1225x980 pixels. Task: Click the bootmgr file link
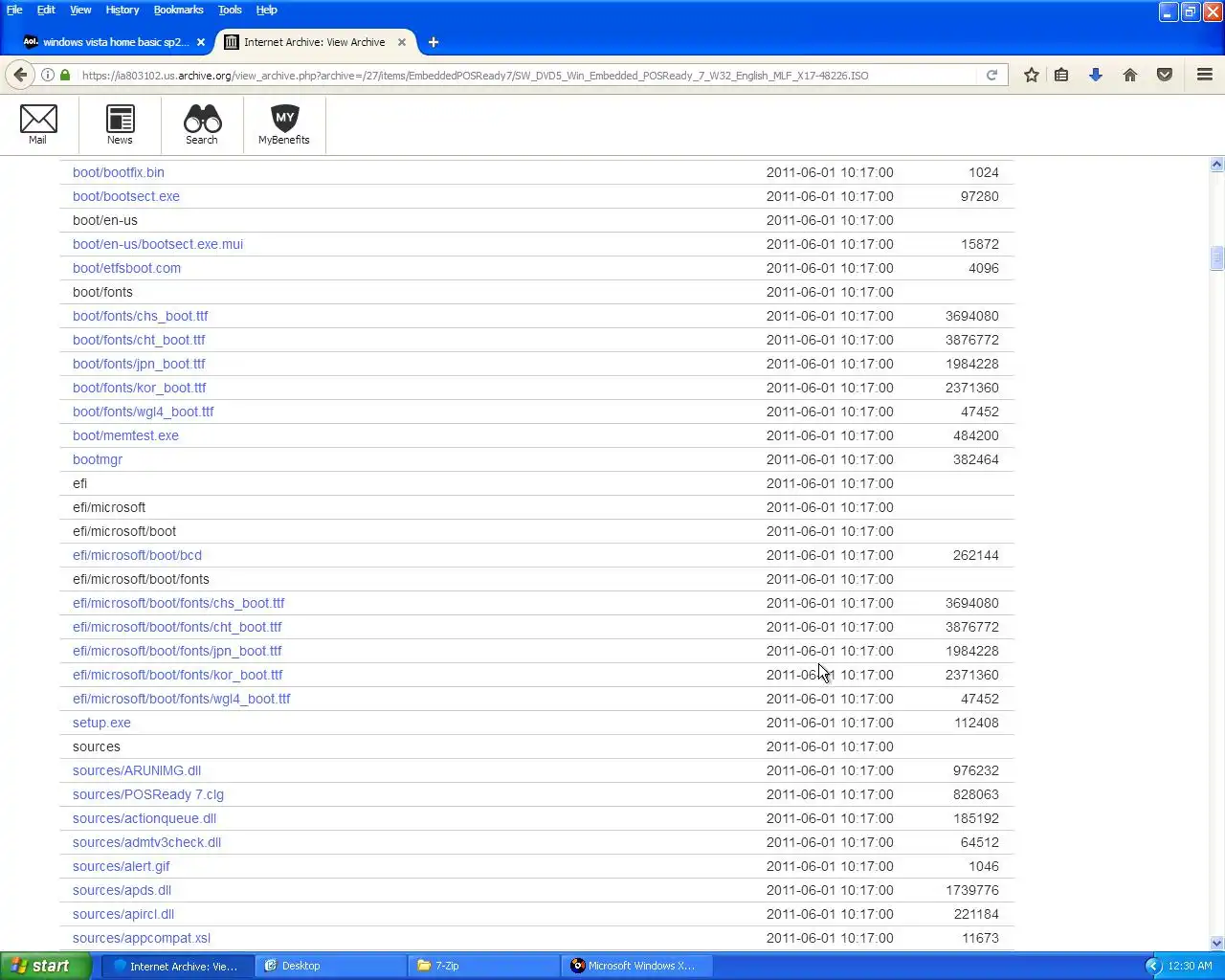click(98, 459)
